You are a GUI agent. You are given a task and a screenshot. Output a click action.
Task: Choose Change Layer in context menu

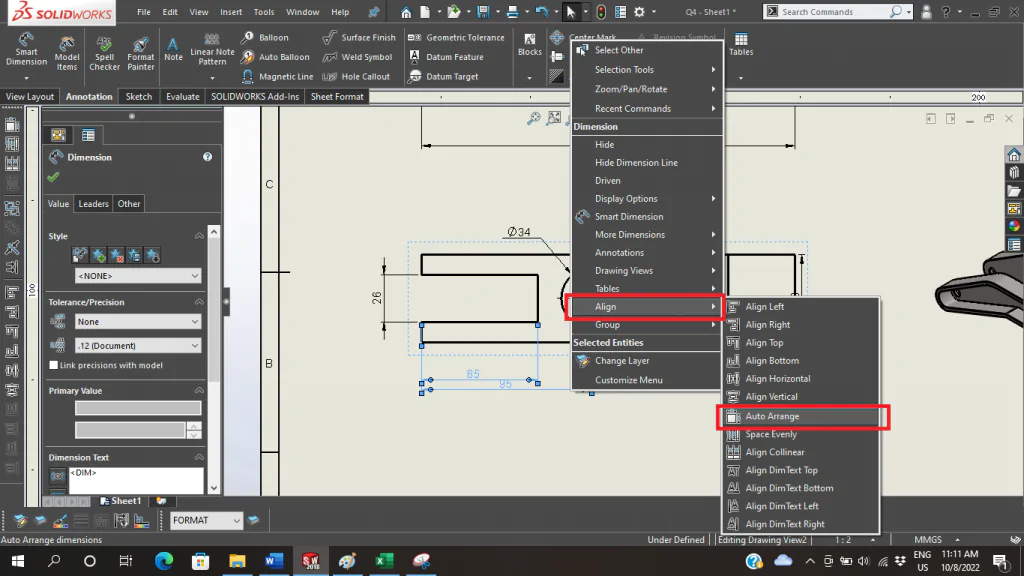click(x=647, y=360)
